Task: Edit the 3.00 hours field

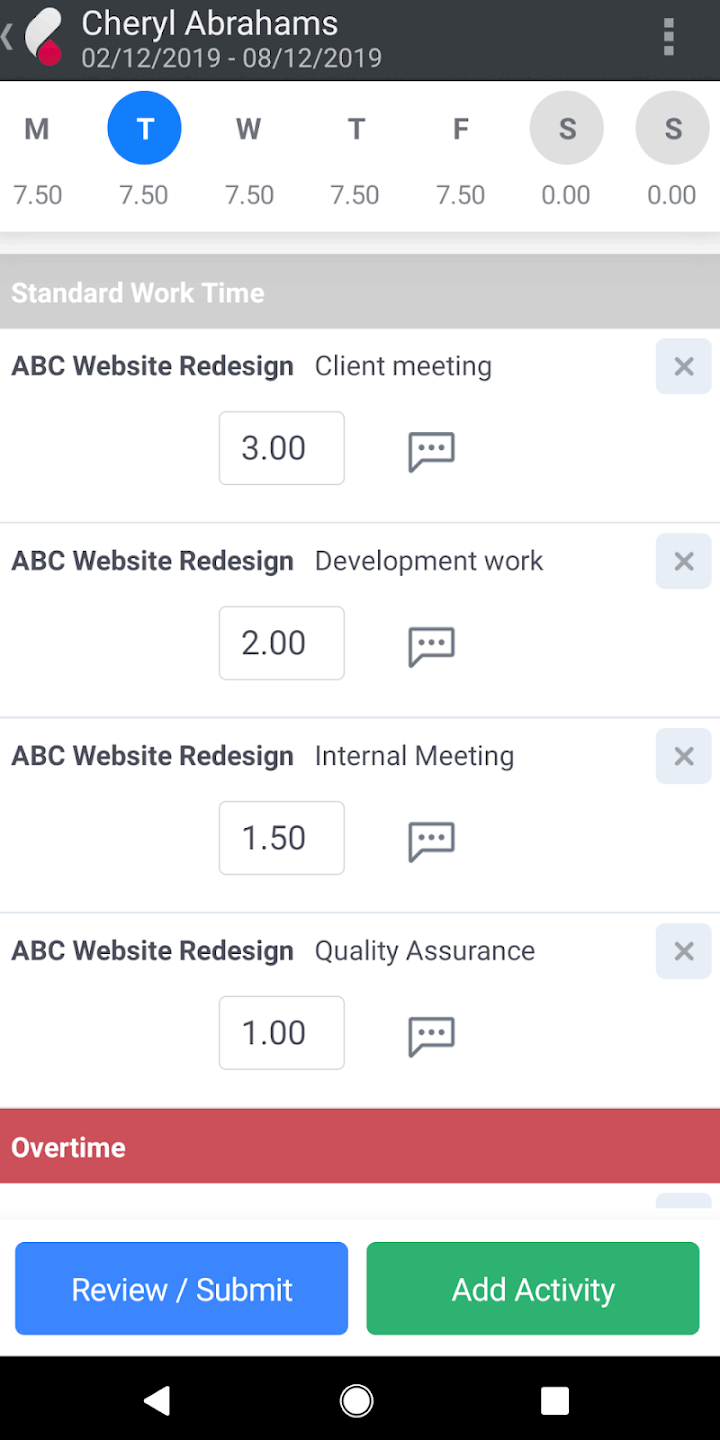Action: pos(282,448)
